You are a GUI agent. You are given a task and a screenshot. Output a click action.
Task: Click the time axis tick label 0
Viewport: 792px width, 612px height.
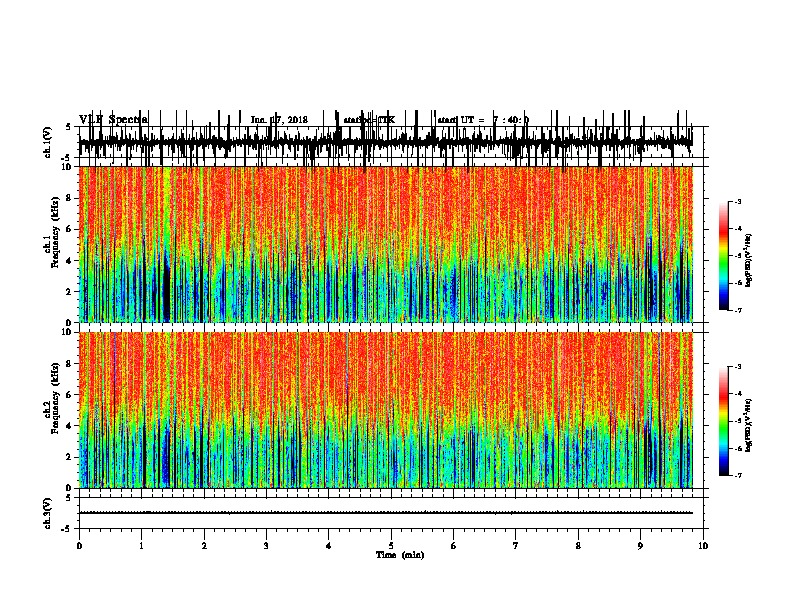[x=79, y=546]
